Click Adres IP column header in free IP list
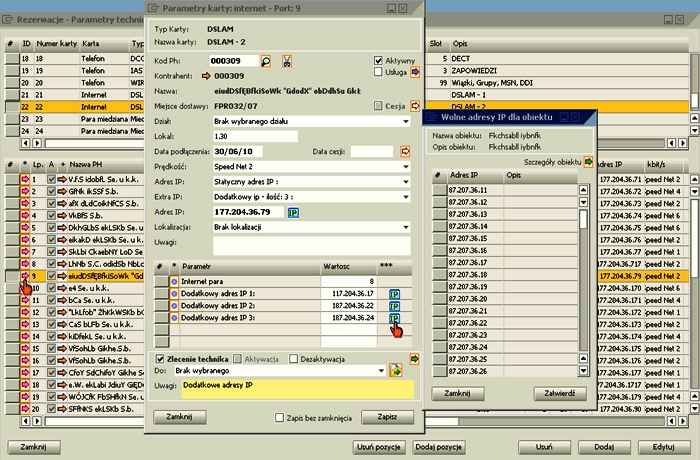The height and width of the screenshot is (460, 700). [x=475, y=176]
